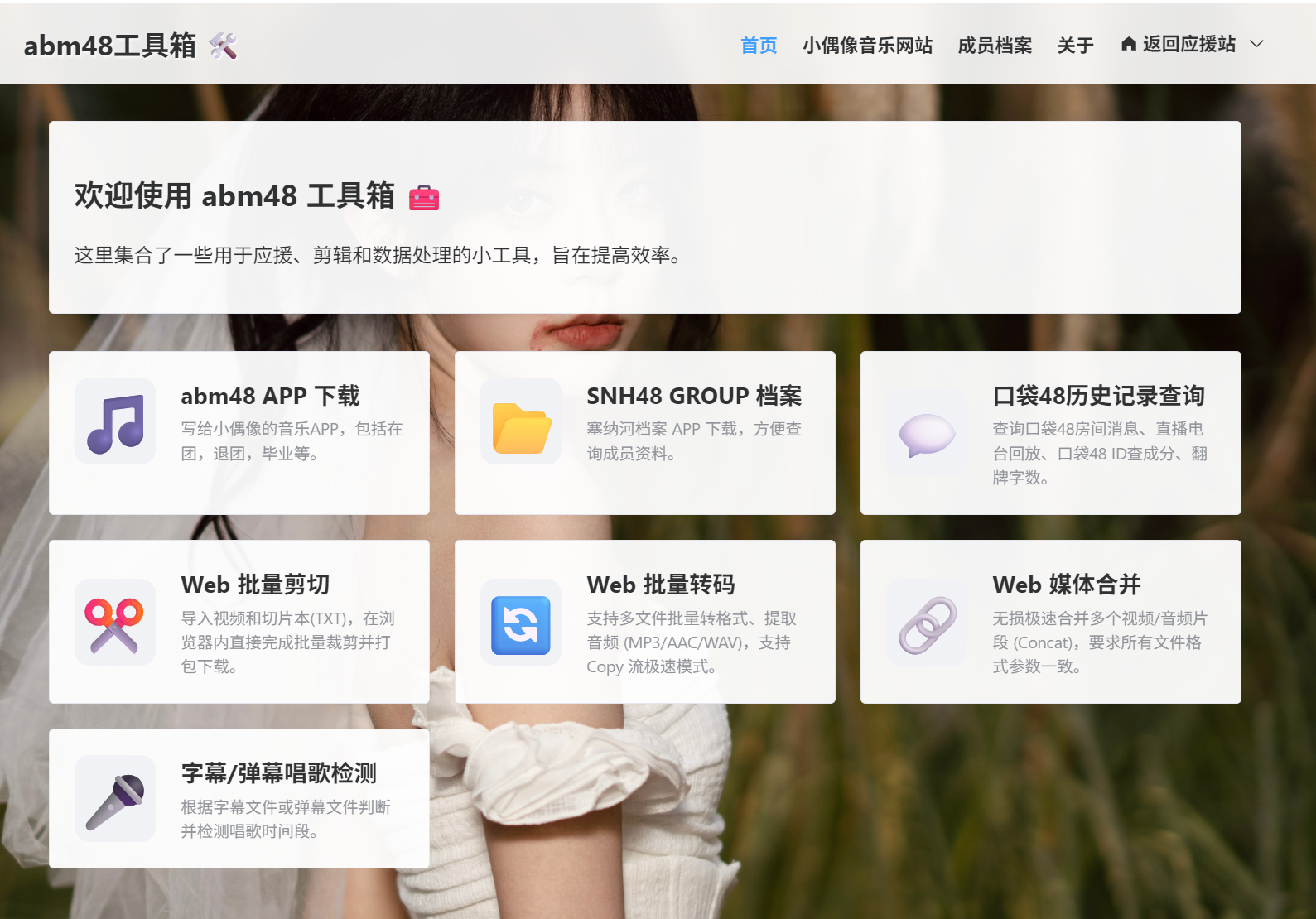Open the Web 媒体合并 card title
Screen dimensions: 1316x919
tap(1067, 585)
